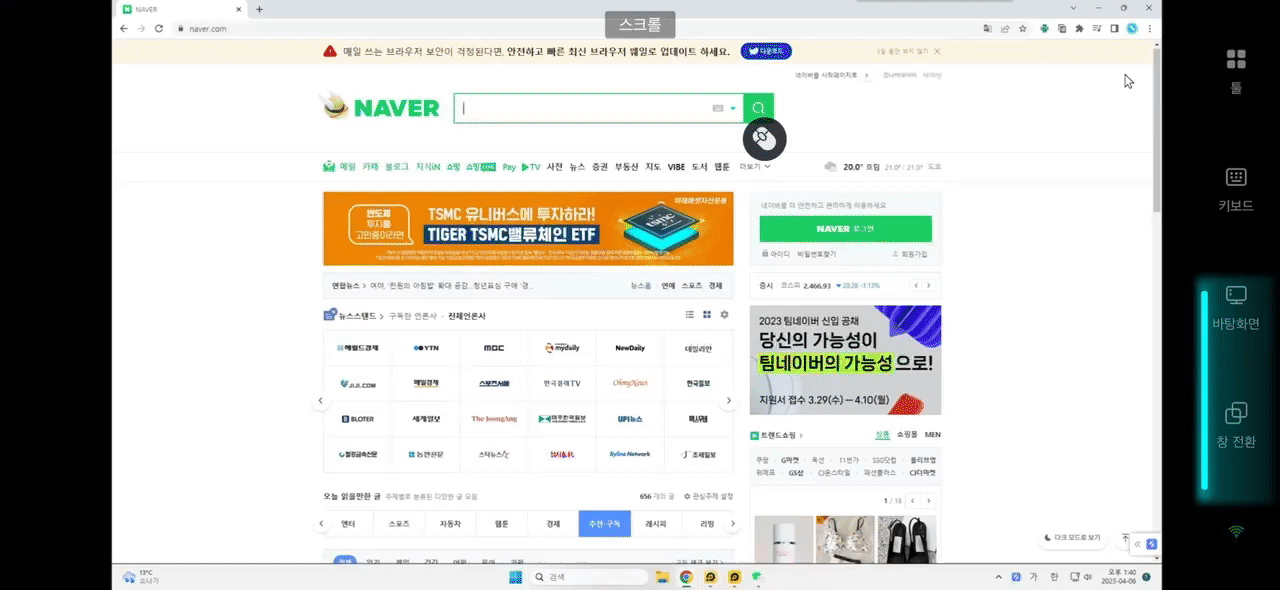The image size is (1280, 590).
Task: Select the 레시피 topic tab
Action: click(x=656, y=523)
